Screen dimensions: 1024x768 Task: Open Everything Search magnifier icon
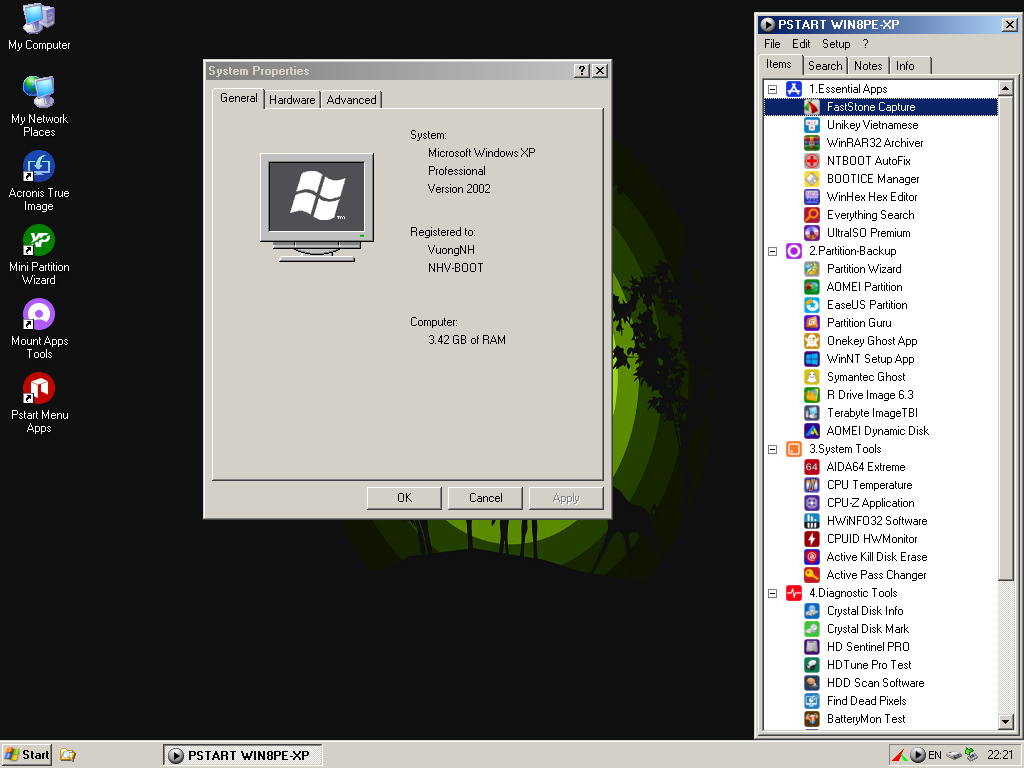point(811,215)
